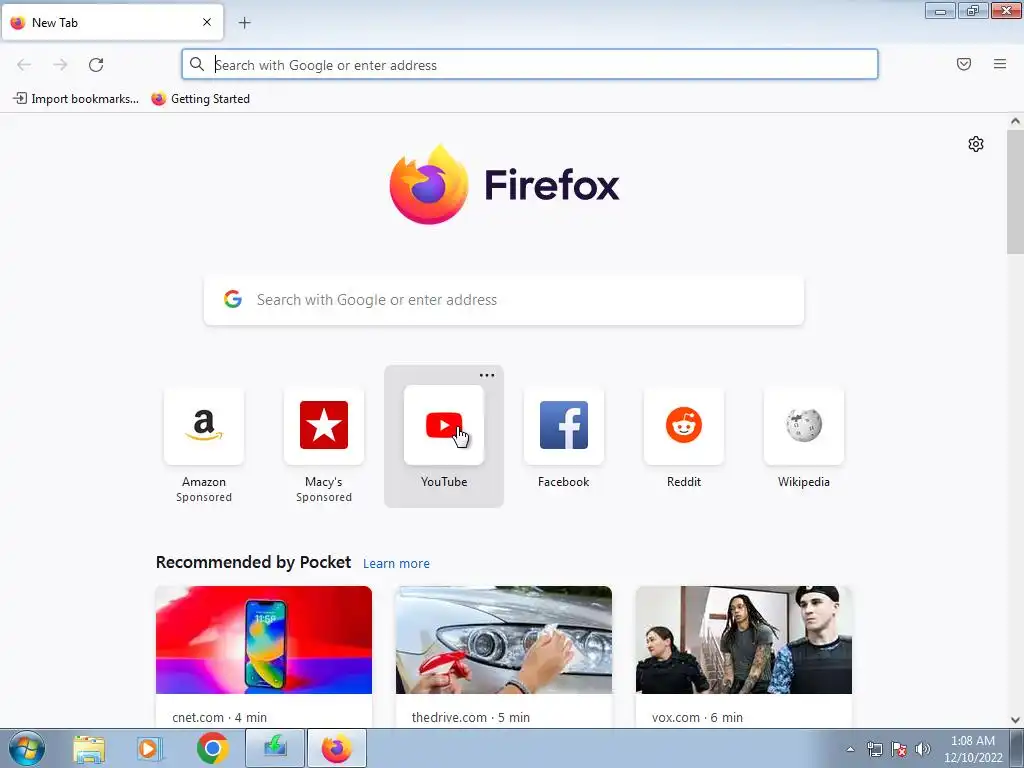Open the Firefox hamburger application menu
The width and height of the screenshot is (1024, 768).
[1000, 64]
